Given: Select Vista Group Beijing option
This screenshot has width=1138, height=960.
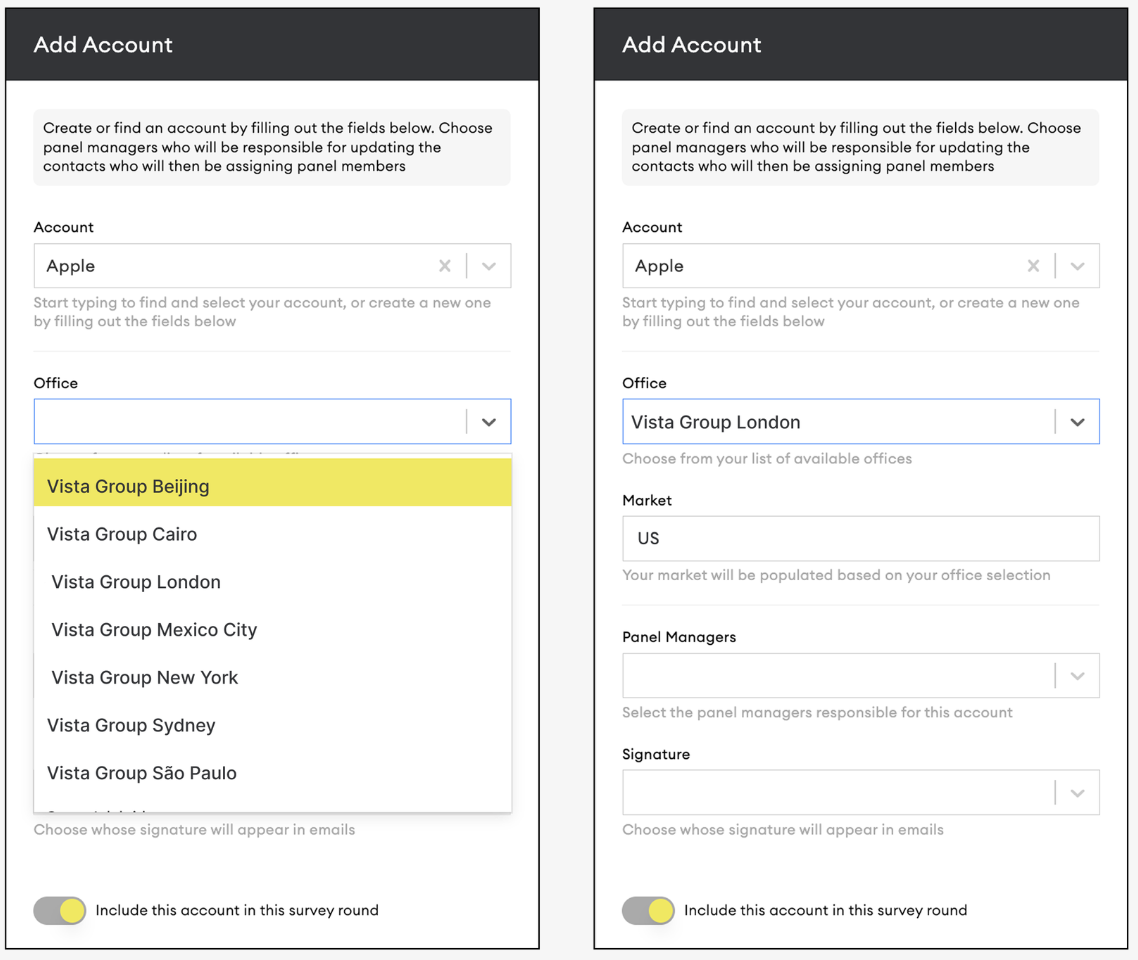Looking at the screenshot, I should (273, 483).
